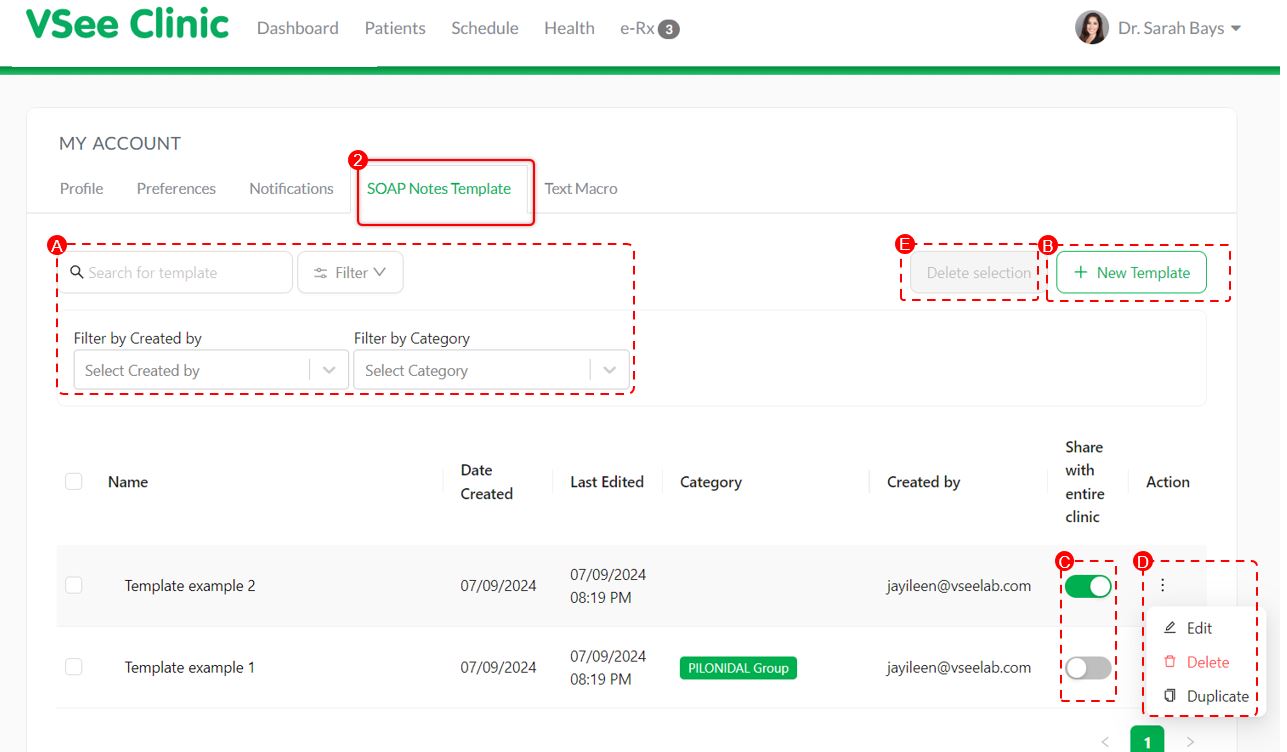The width and height of the screenshot is (1287, 752).
Task: Check the Template example 1 checkbox
Action: [73, 666]
